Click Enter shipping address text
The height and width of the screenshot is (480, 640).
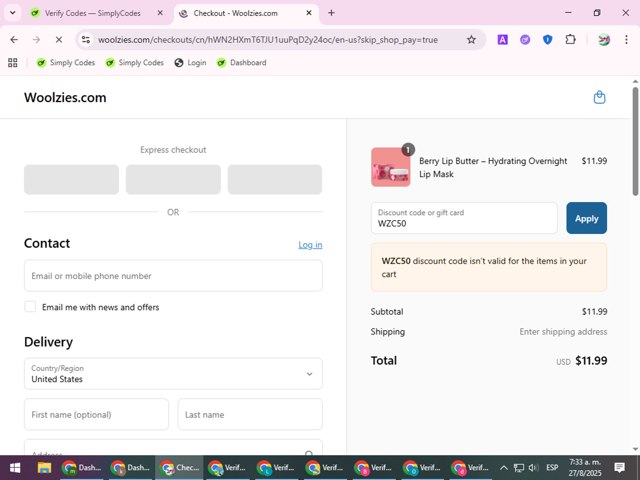563,331
